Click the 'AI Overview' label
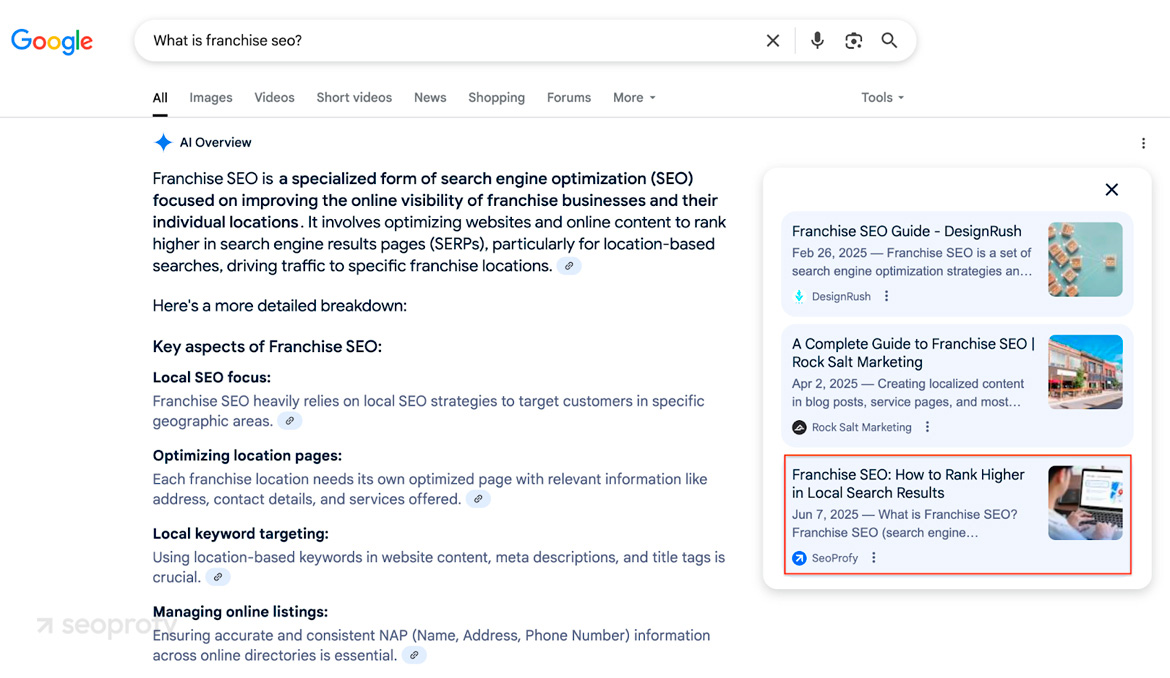 tap(216, 142)
